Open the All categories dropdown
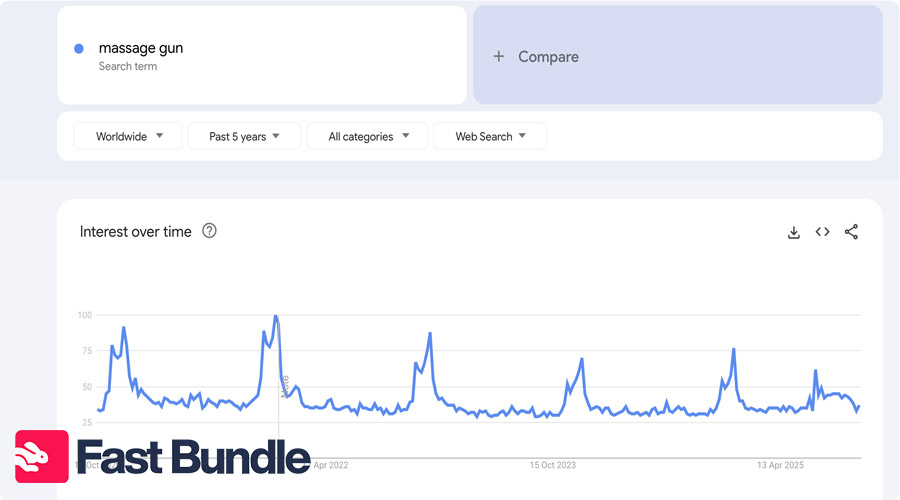Screen dimensions: 900x500 tap(367, 136)
